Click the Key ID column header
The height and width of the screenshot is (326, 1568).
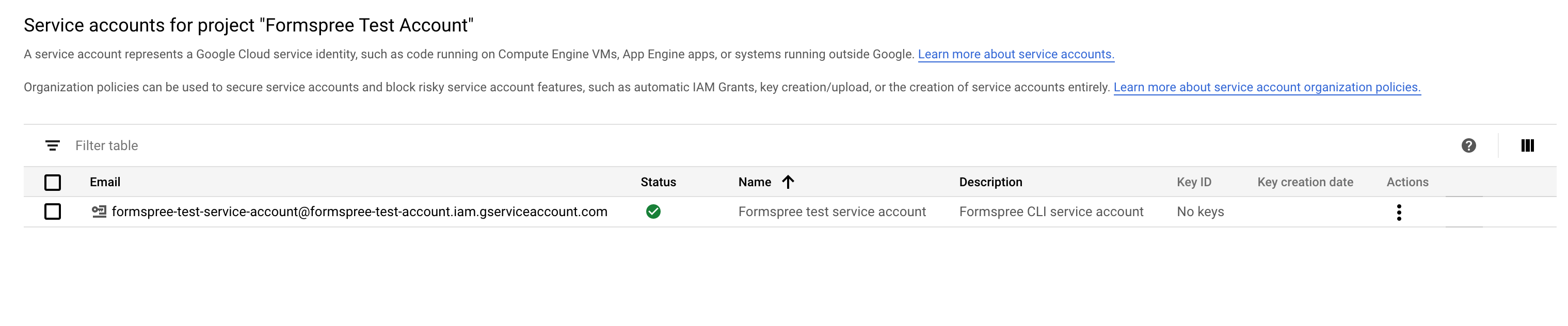coord(1194,182)
